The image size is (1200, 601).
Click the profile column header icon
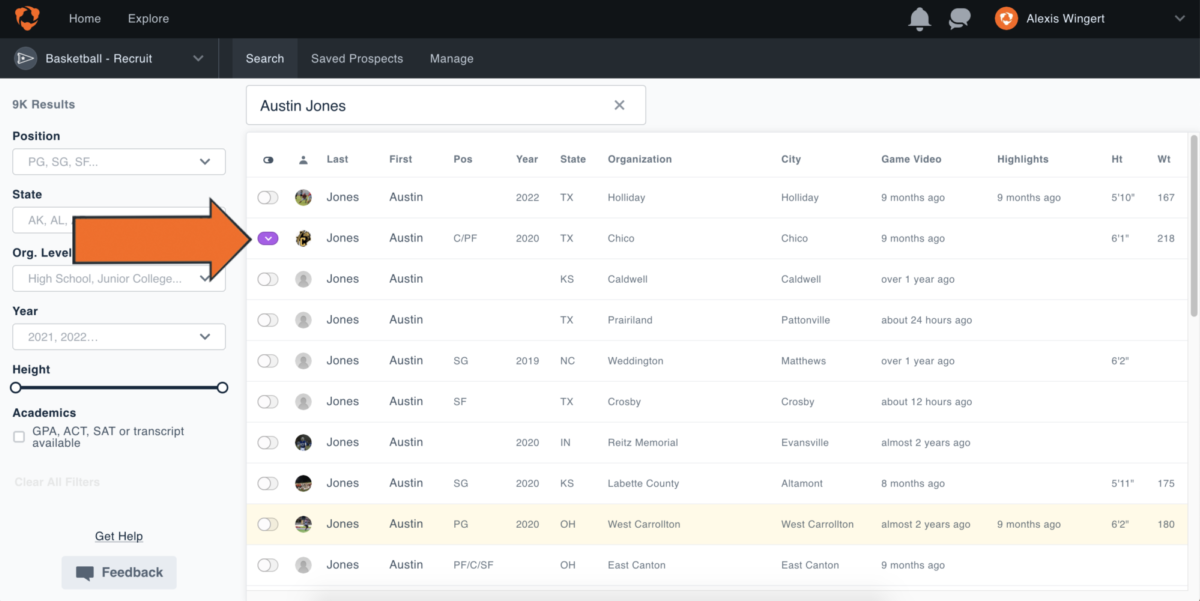coord(303,160)
